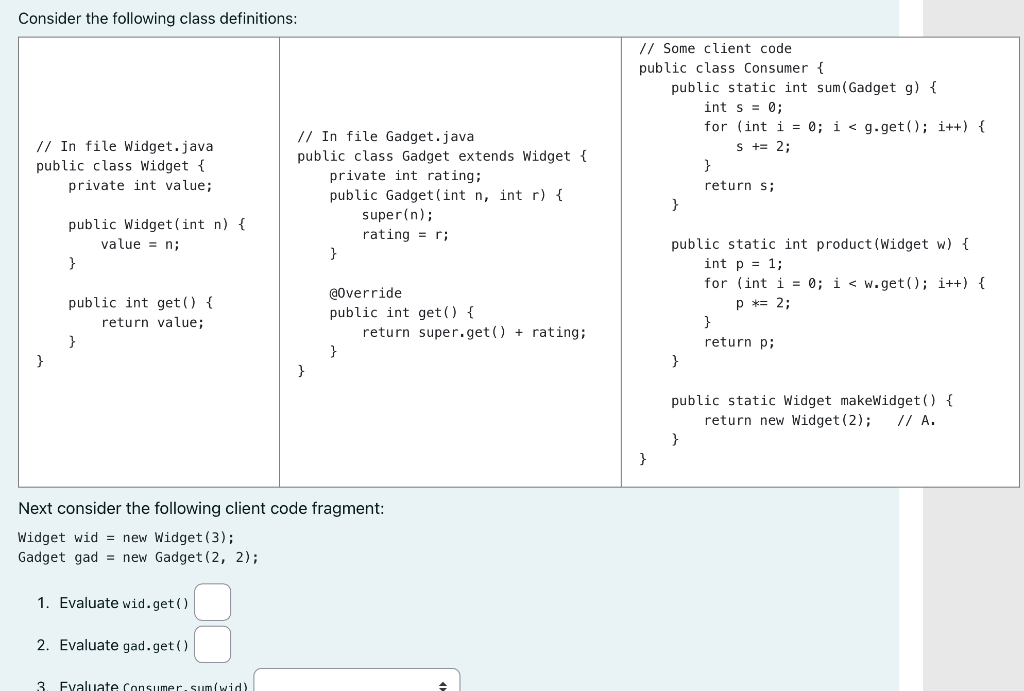Click the gad.get() answer input box

point(212,644)
